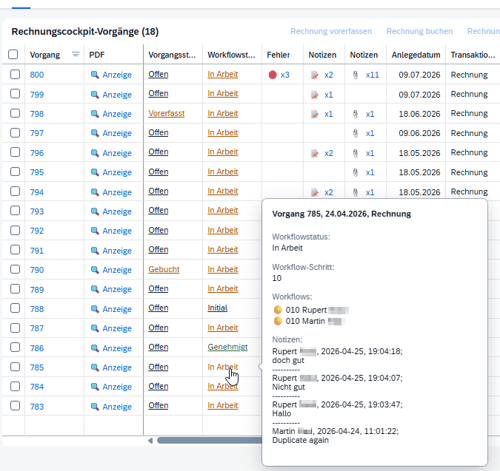
Task: Click the Fehler column header
Action: 278,55
